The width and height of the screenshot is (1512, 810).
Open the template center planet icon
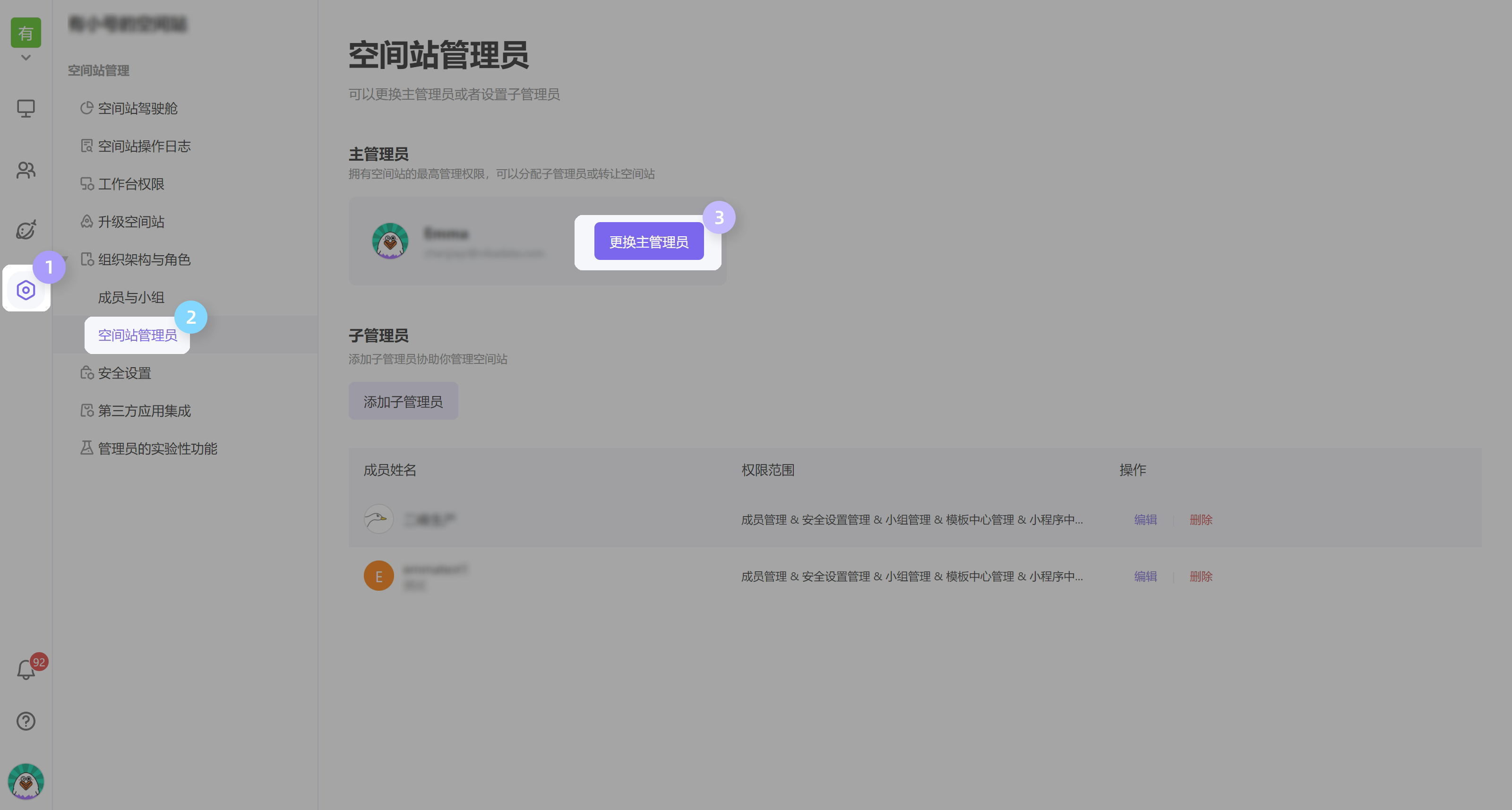click(x=26, y=230)
